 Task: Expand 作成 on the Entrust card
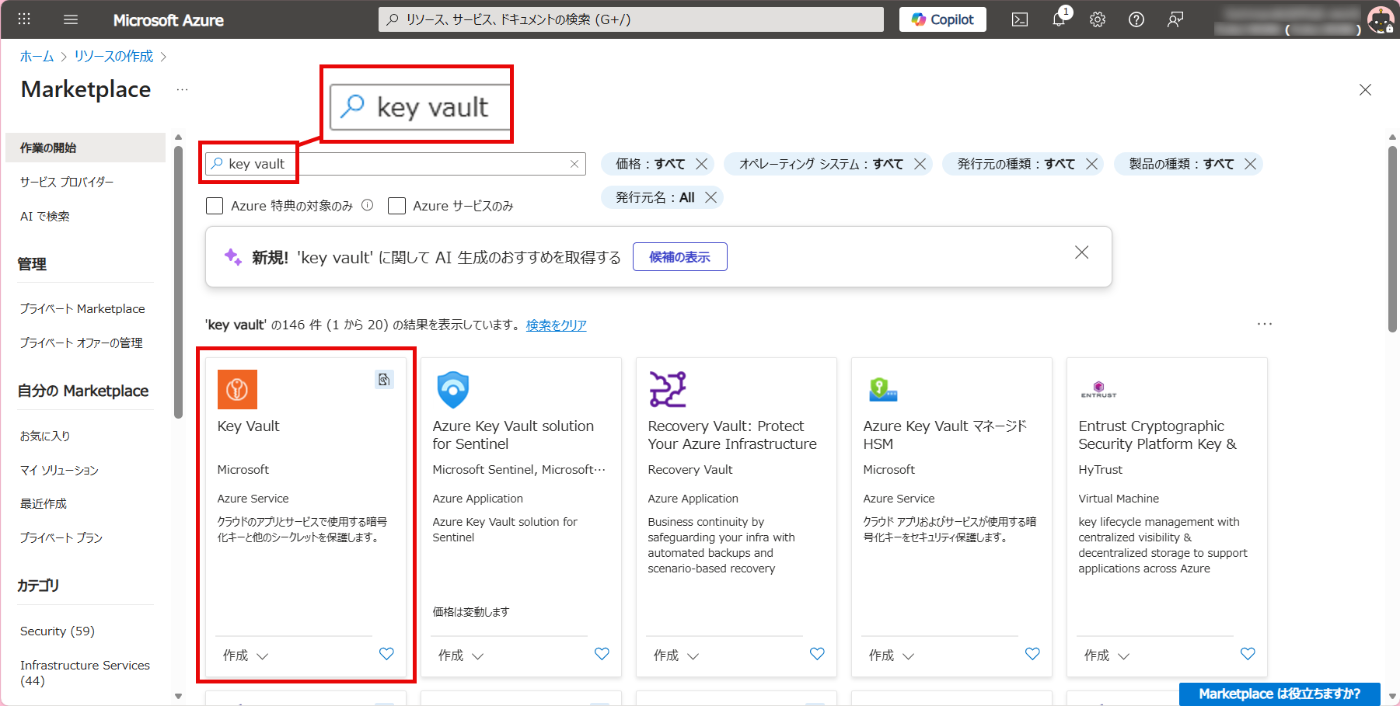(1108, 656)
